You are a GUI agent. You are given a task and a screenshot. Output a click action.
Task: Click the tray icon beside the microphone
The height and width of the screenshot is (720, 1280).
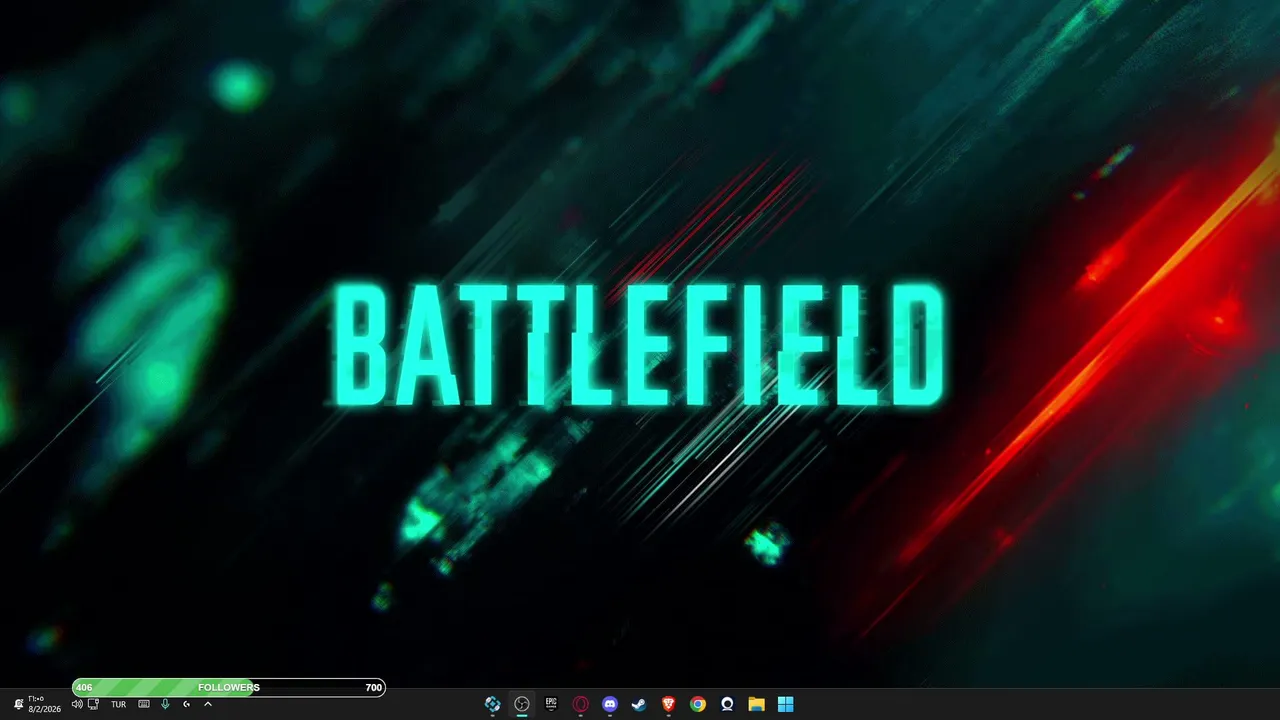[x=186, y=704]
